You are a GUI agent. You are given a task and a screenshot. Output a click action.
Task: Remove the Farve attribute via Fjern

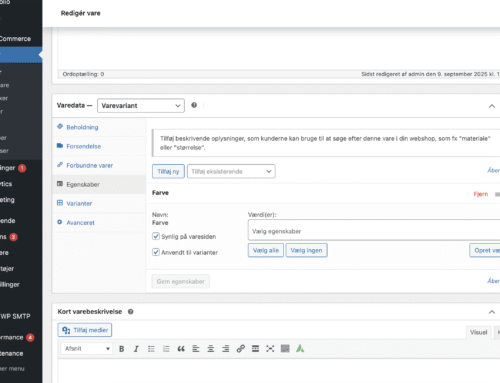click(481, 194)
